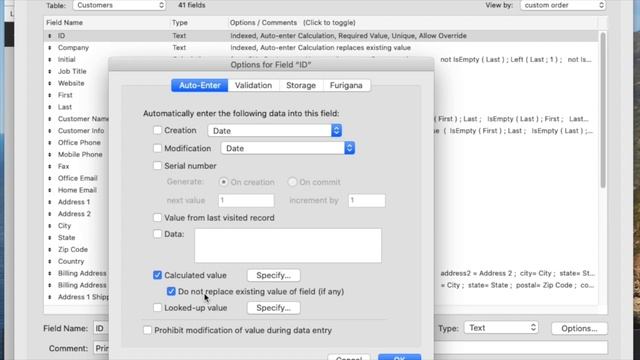Select the On creation radio button
Viewport: 640px width, 360px height.
(223, 182)
